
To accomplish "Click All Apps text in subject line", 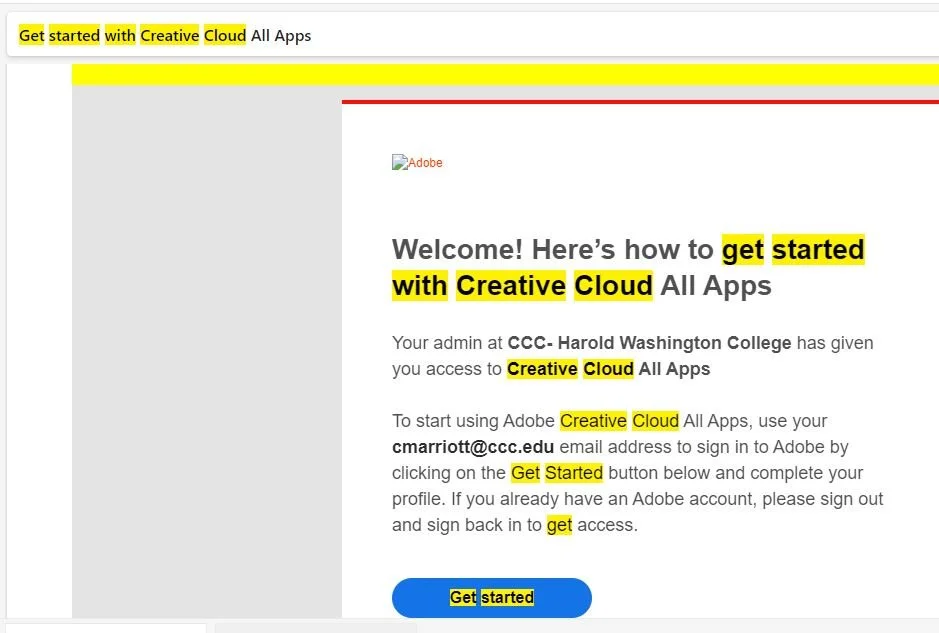I will click(x=281, y=35).
